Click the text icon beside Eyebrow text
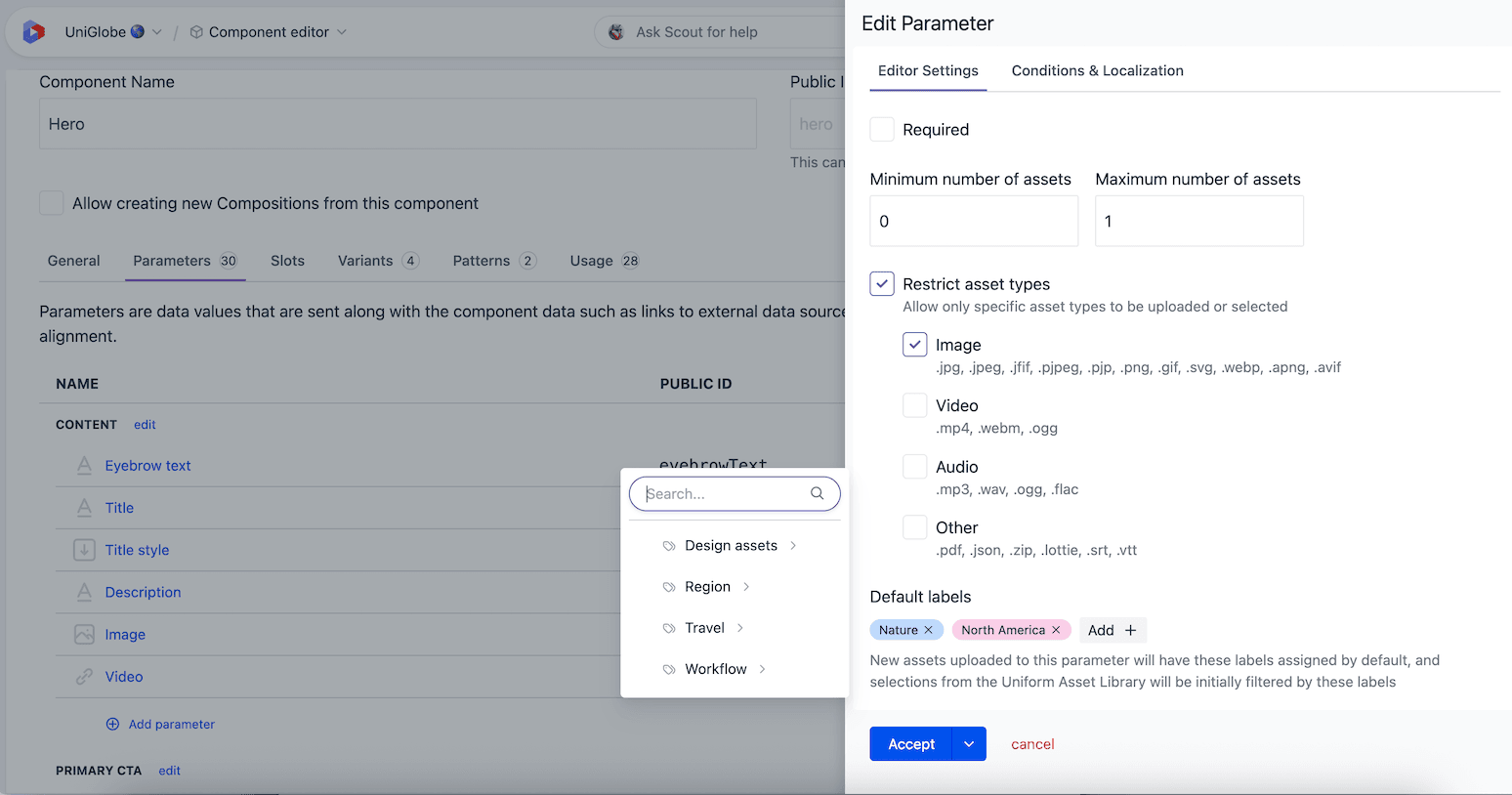 [84, 465]
